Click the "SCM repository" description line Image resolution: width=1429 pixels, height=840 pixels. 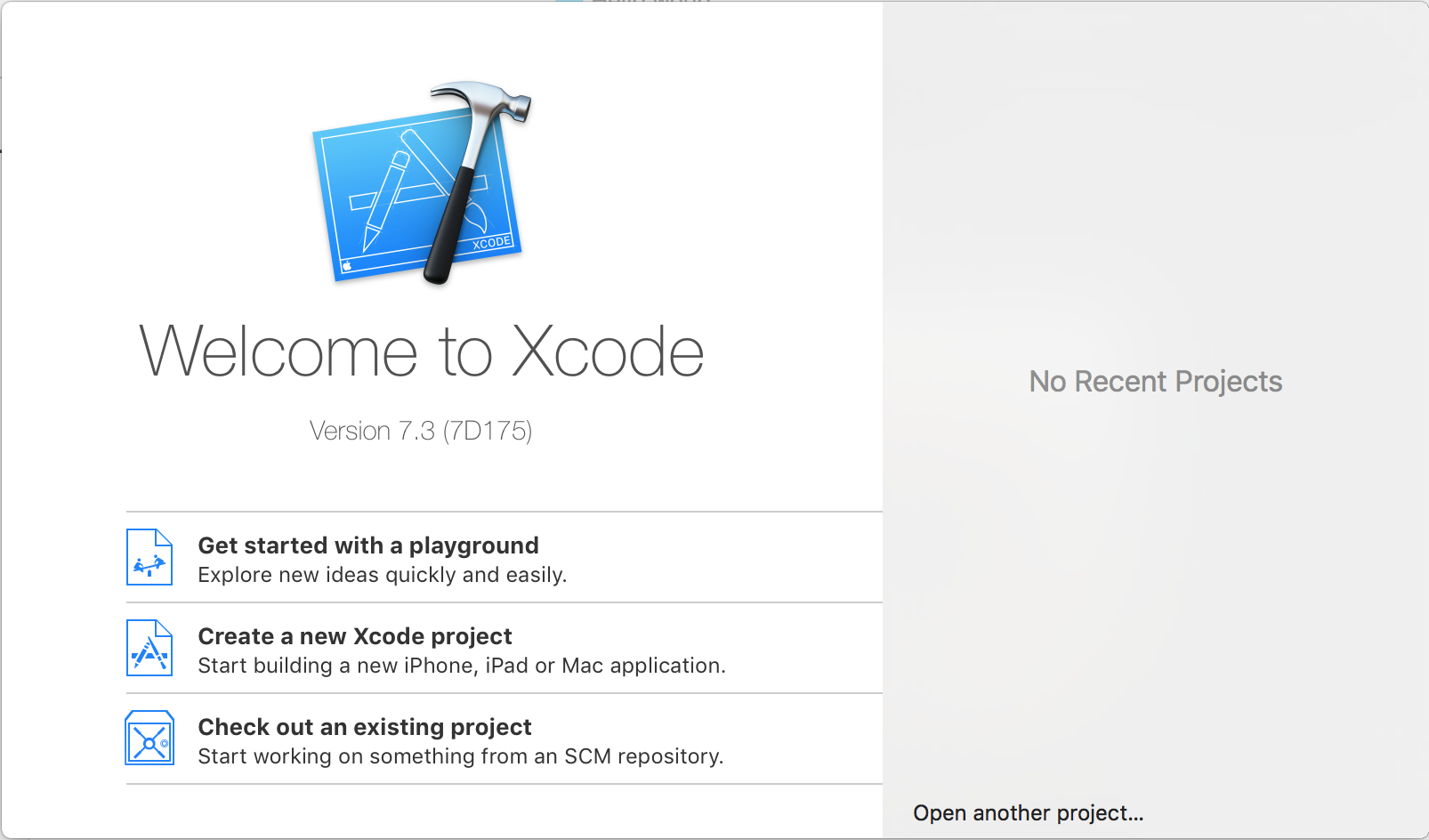coord(460,756)
